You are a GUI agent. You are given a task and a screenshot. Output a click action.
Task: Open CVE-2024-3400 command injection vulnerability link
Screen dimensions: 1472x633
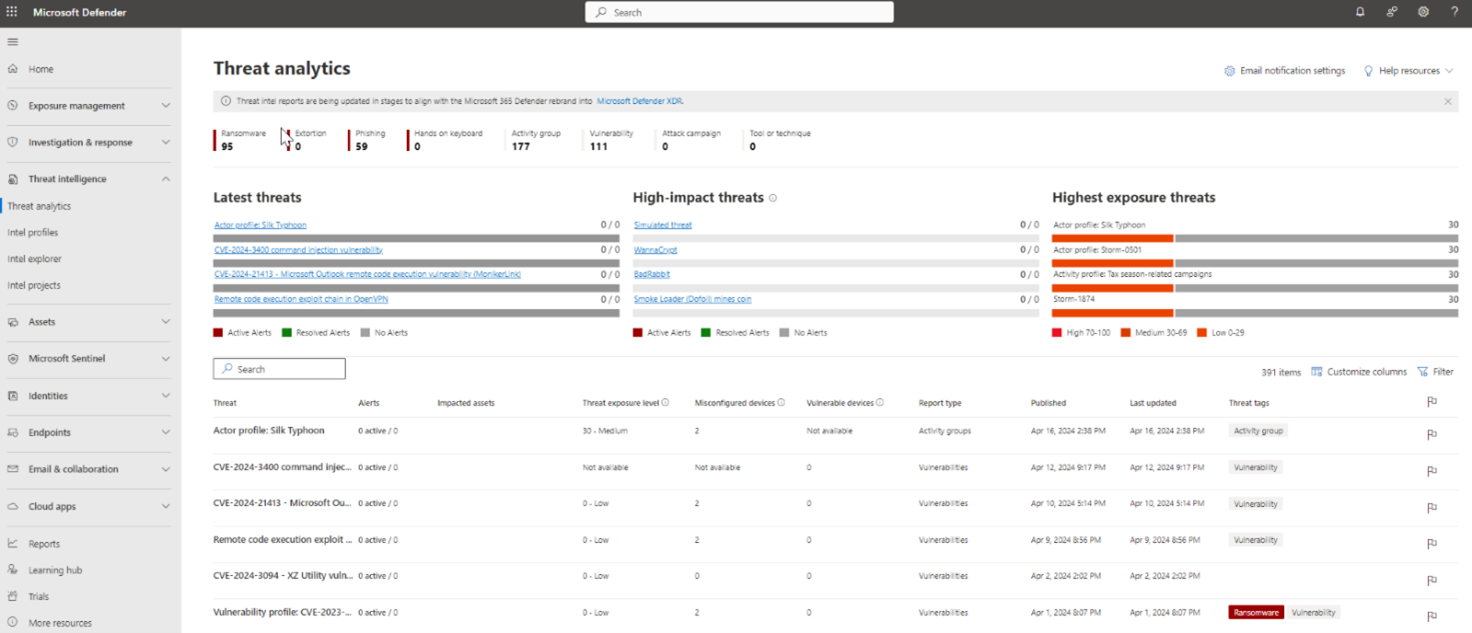coord(298,250)
